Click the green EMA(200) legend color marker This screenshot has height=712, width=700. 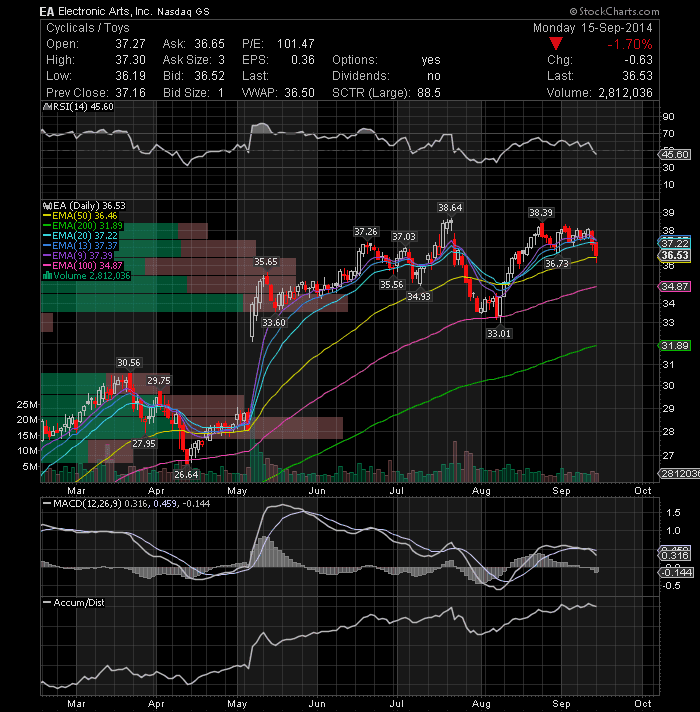(47, 226)
